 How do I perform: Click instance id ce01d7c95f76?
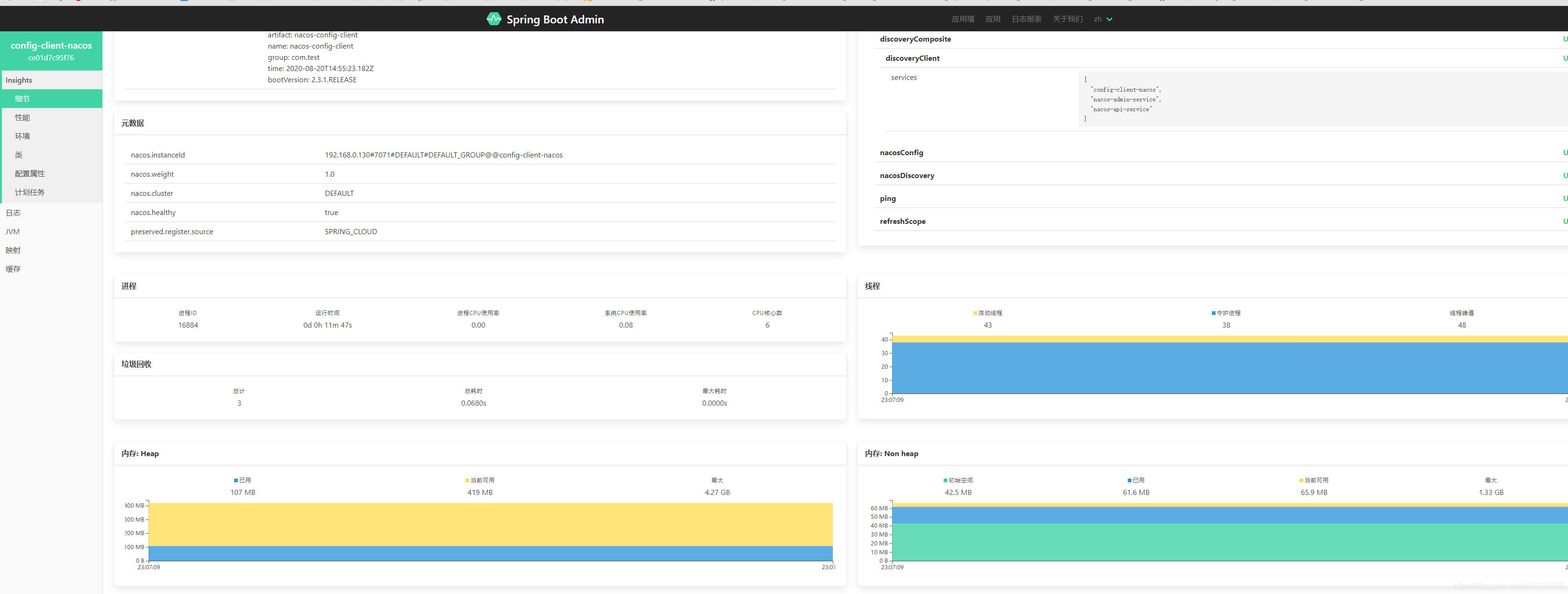click(x=51, y=58)
